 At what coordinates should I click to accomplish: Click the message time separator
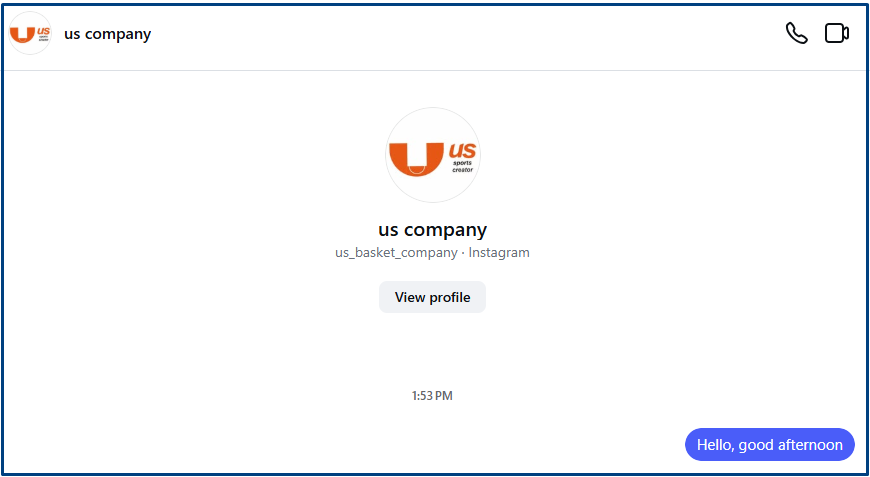point(432,396)
